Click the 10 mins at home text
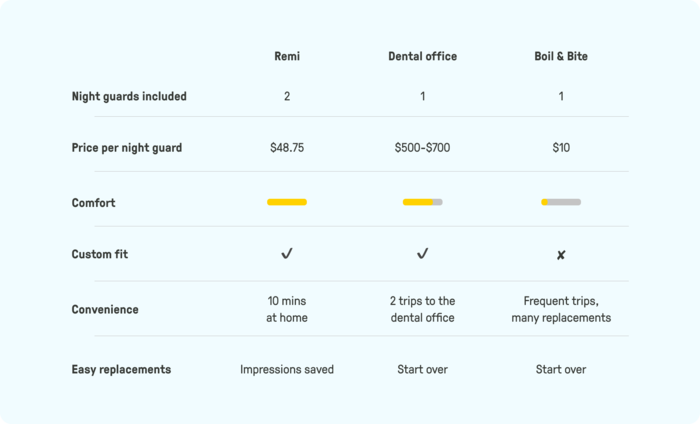 click(287, 309)
